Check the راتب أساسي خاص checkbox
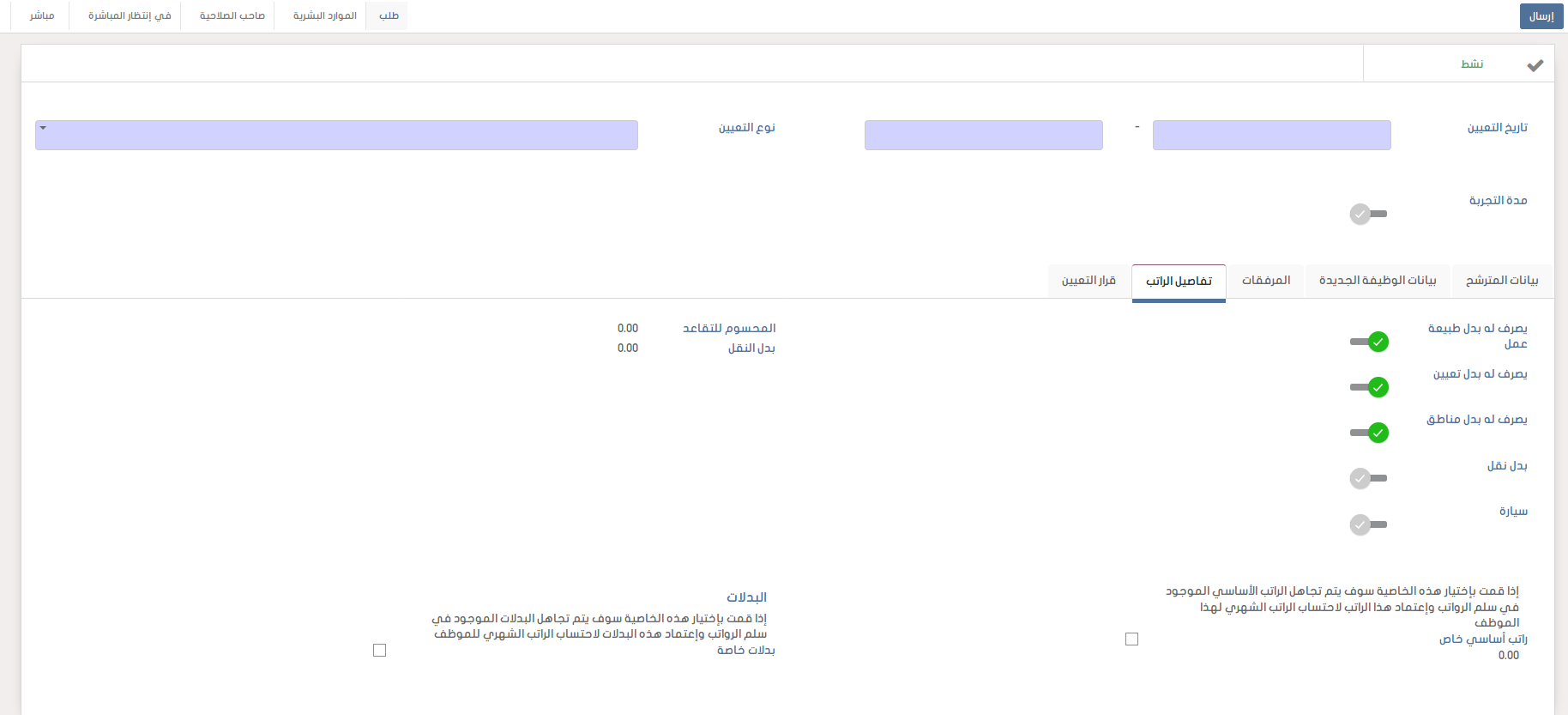 1131,639
